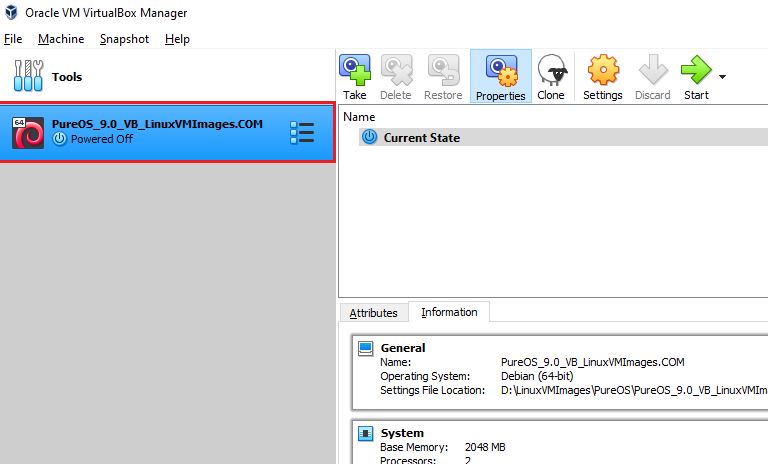Open the Tools panel icon

point(28,76)
